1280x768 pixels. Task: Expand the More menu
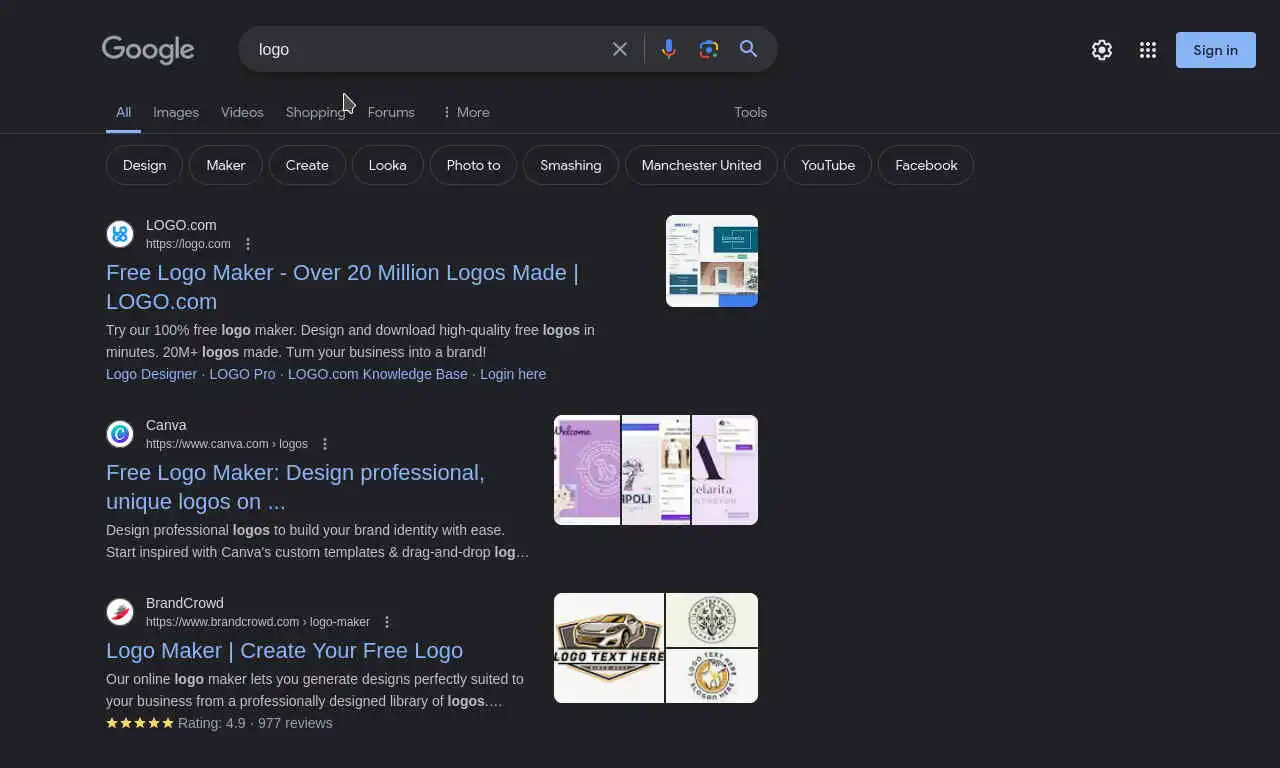466,112
